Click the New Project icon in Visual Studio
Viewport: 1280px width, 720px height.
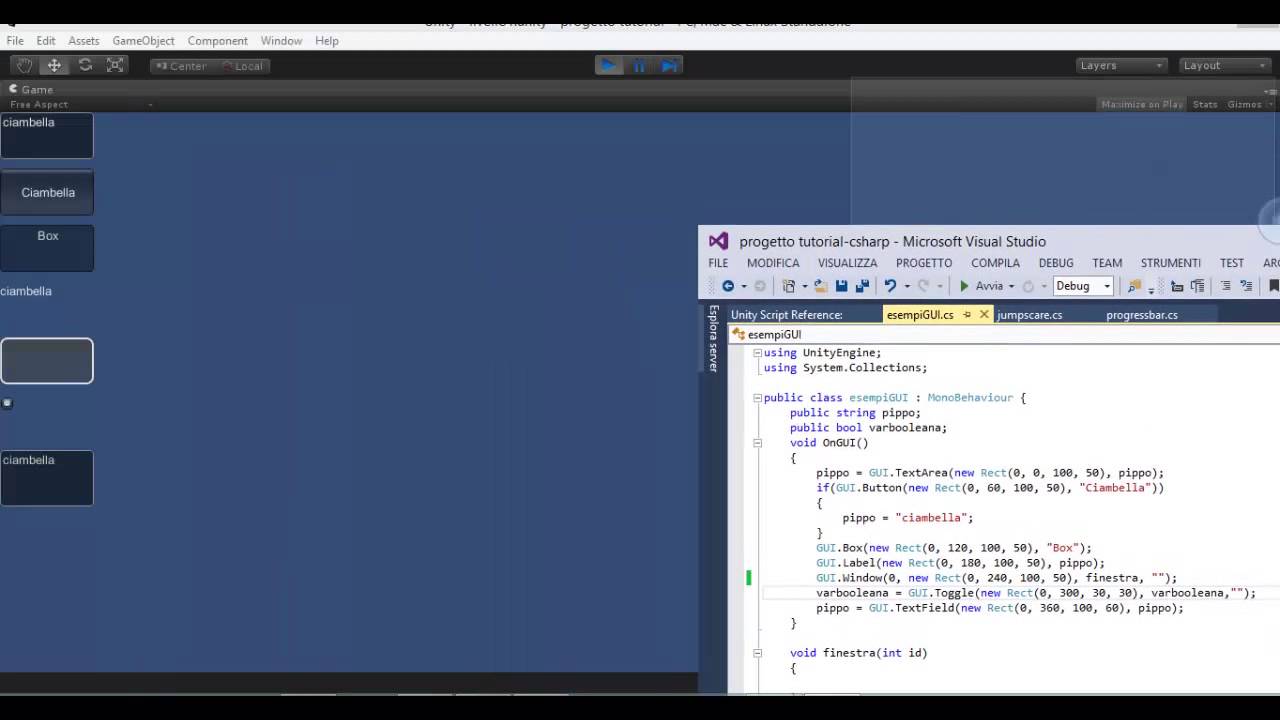789,286
